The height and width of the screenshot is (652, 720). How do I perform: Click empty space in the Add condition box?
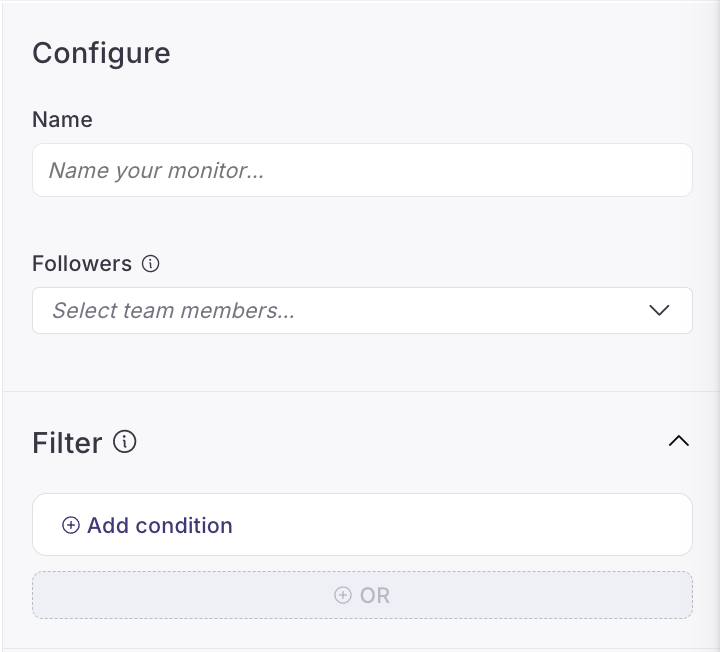click(459, 525)
